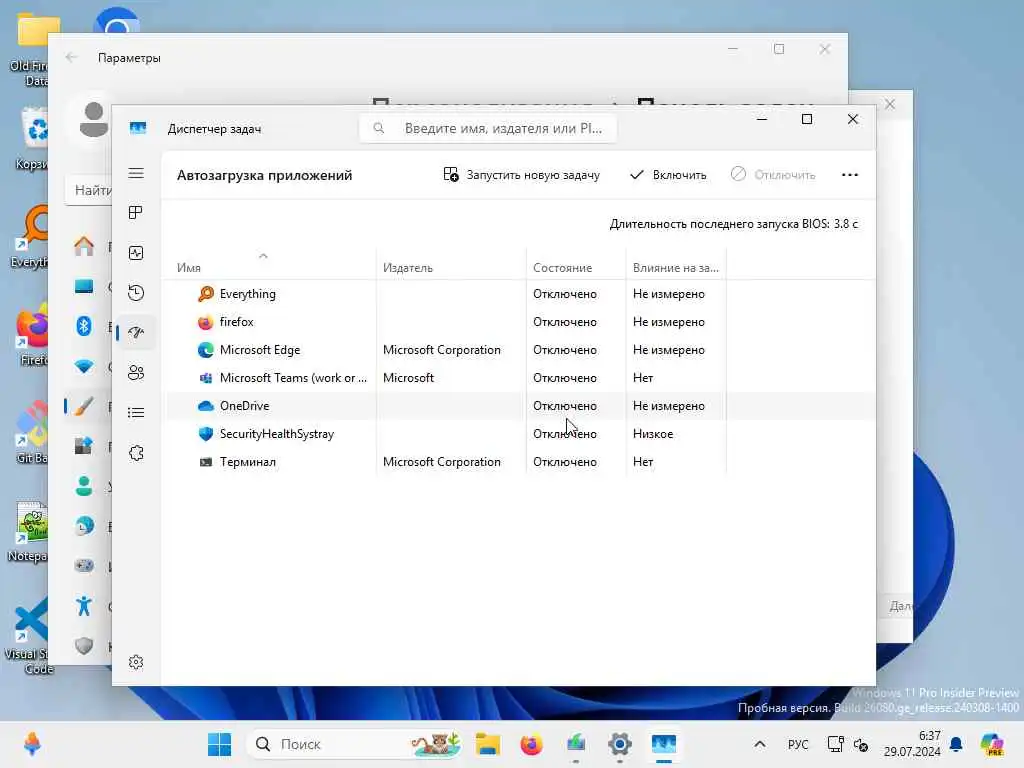This screenshot has width=1024, height=768.
Task: Open the notification bell in taskbar
Action: (x=956, y=744)
